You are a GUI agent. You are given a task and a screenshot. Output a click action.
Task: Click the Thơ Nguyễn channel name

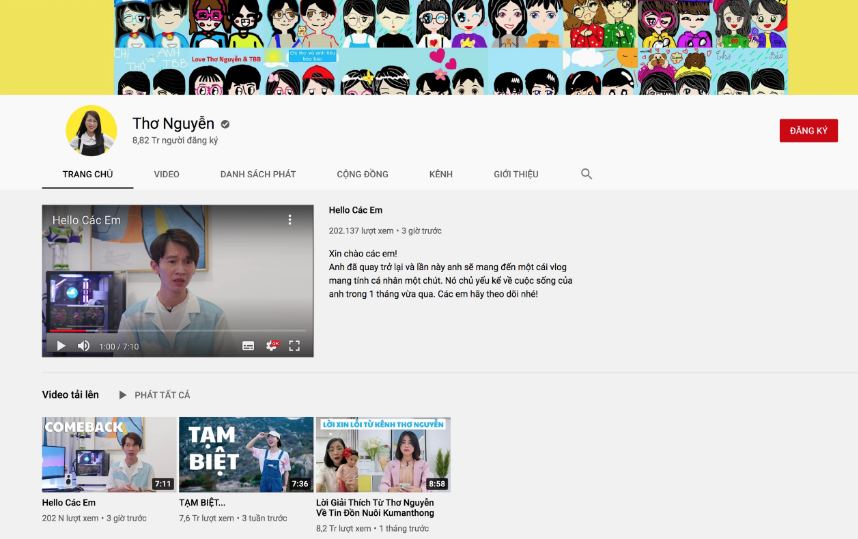173,124
